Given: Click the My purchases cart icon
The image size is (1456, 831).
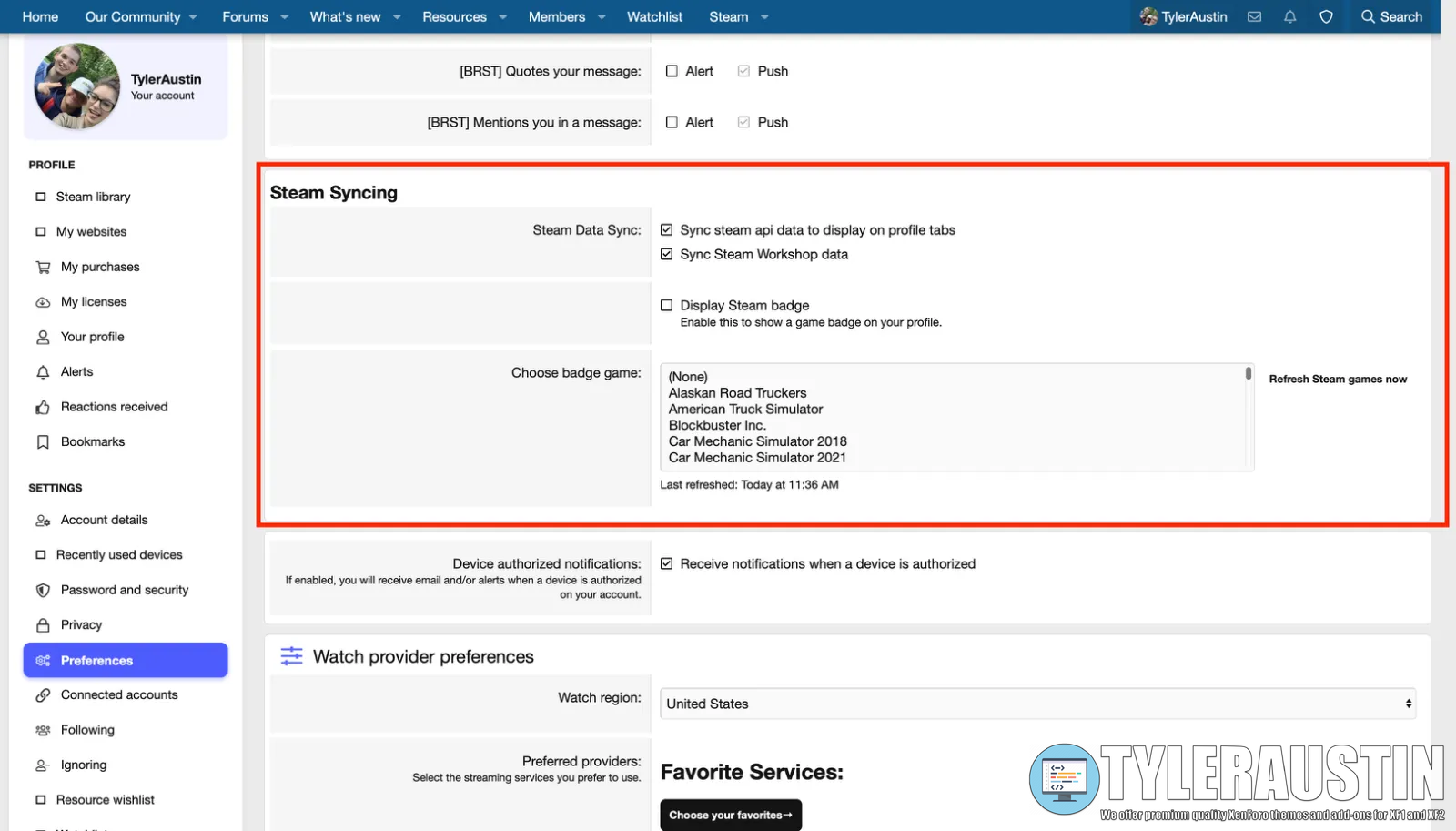Looking at the screenshot, I should (x=43, y=268).
